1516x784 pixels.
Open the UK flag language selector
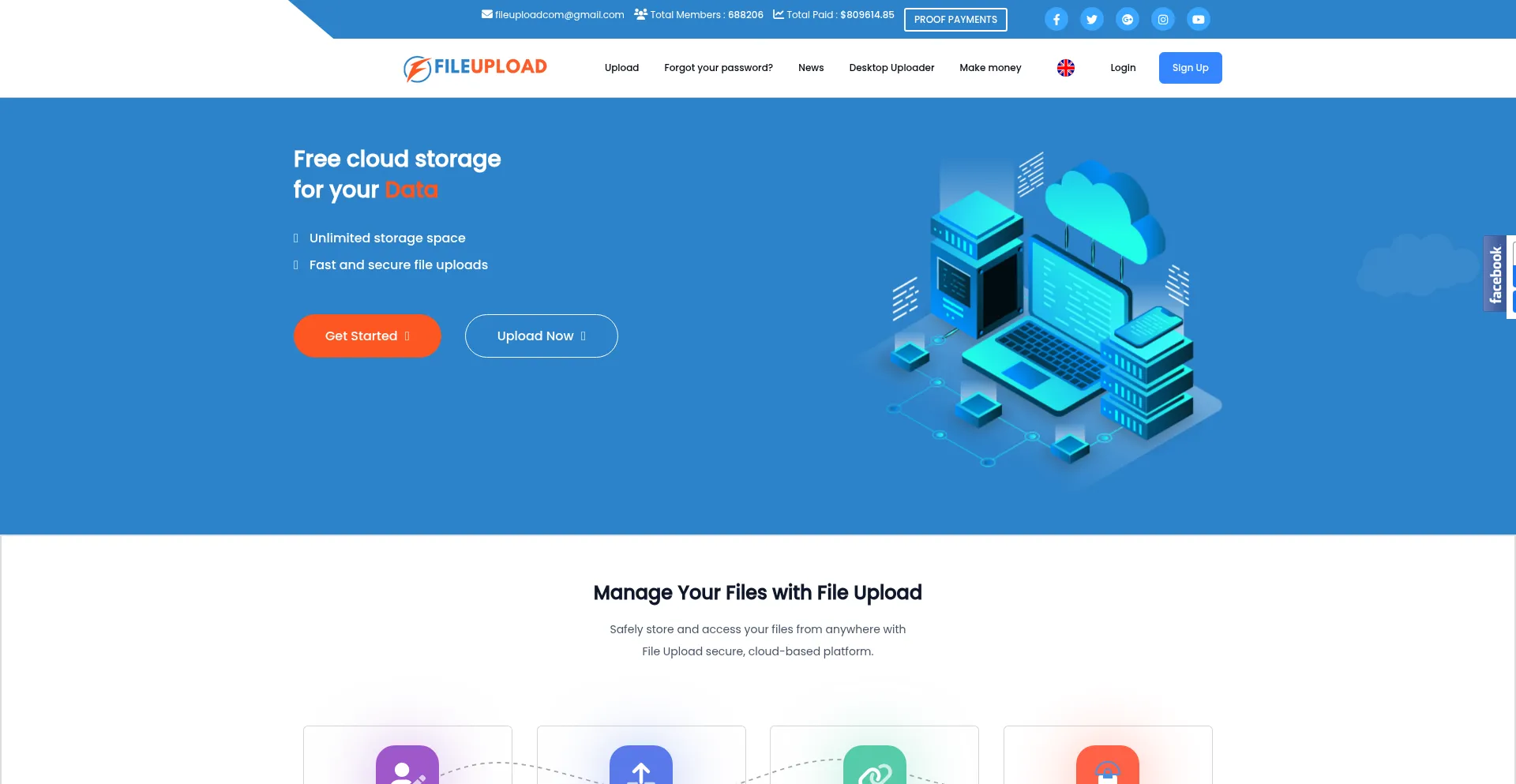[1066, 68]
